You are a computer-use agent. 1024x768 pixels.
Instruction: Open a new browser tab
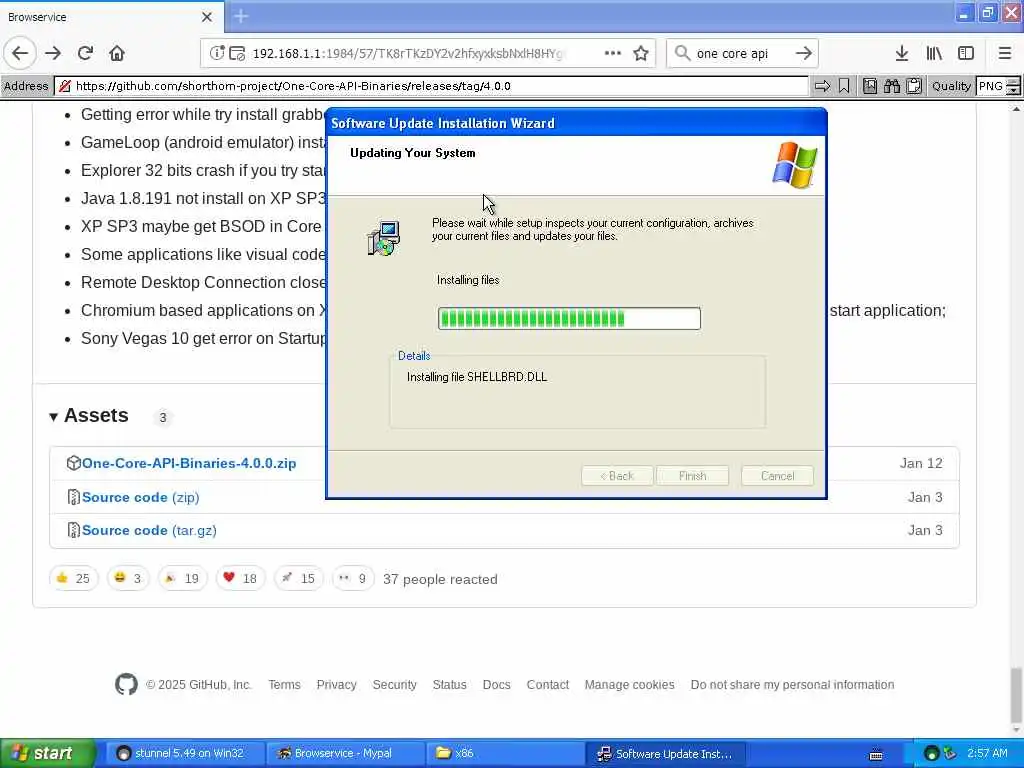pos(241,16)
